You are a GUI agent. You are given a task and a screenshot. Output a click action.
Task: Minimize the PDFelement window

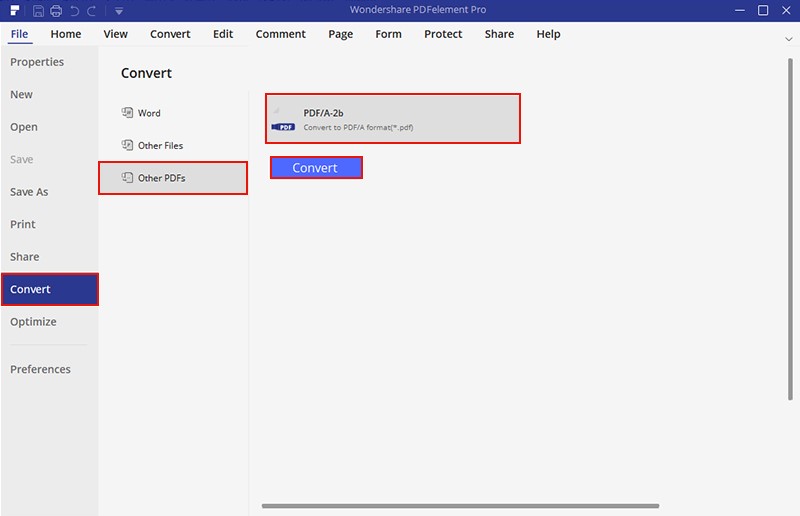(740, 11)
